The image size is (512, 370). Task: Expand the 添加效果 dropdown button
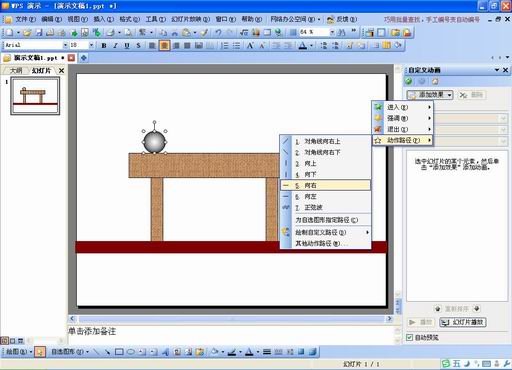pyautogui.click(x=430, y=95)
